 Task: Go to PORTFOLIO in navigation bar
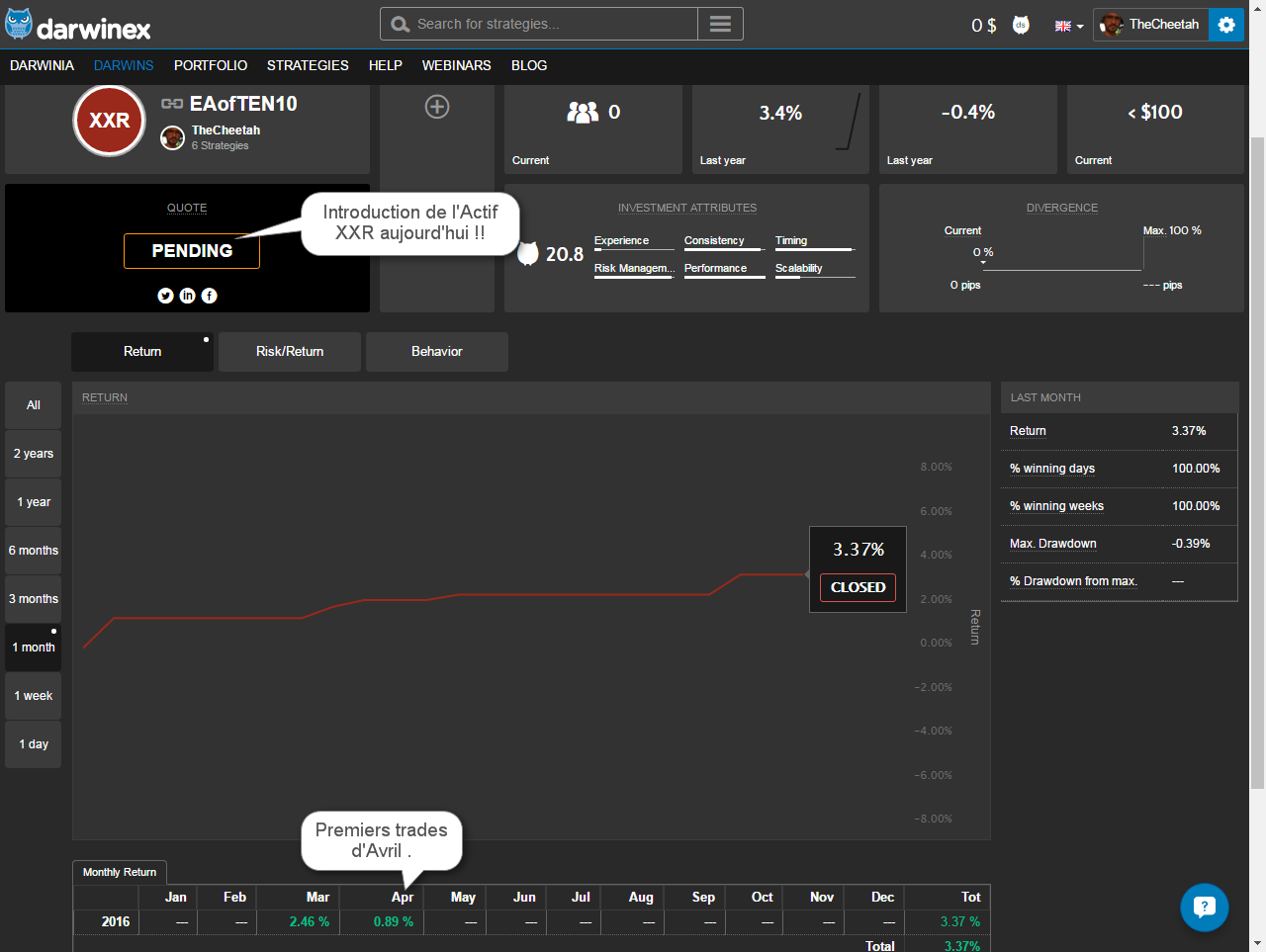[211, 65]
